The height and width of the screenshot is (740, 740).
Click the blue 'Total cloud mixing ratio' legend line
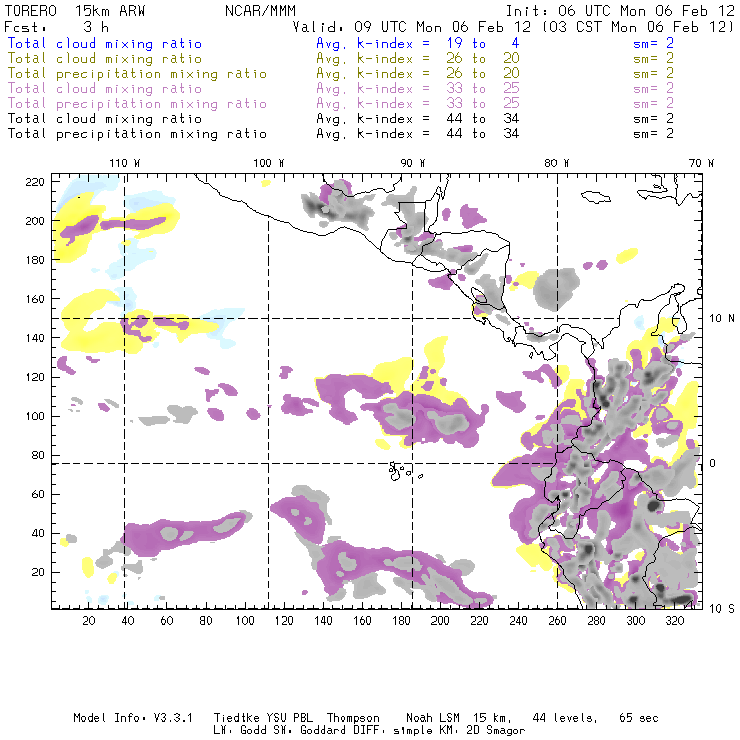[105, 43]
